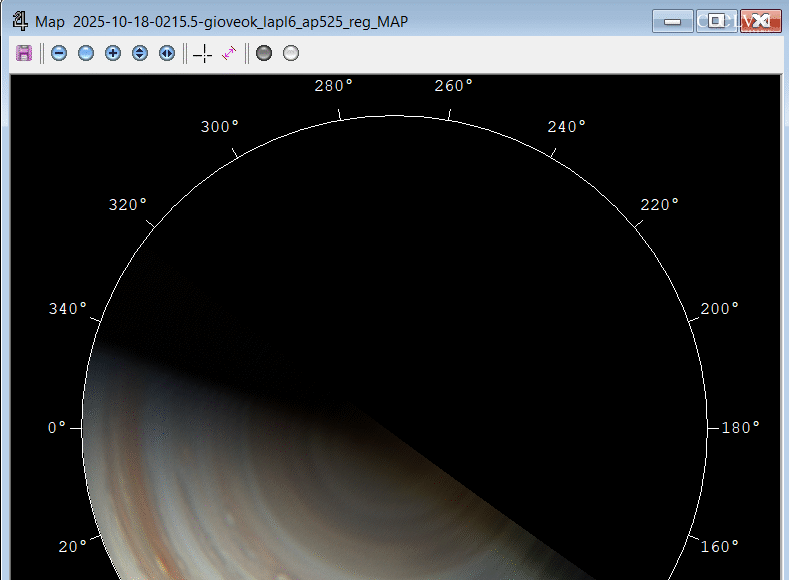Zoom out with the minus magnifier

59,53
